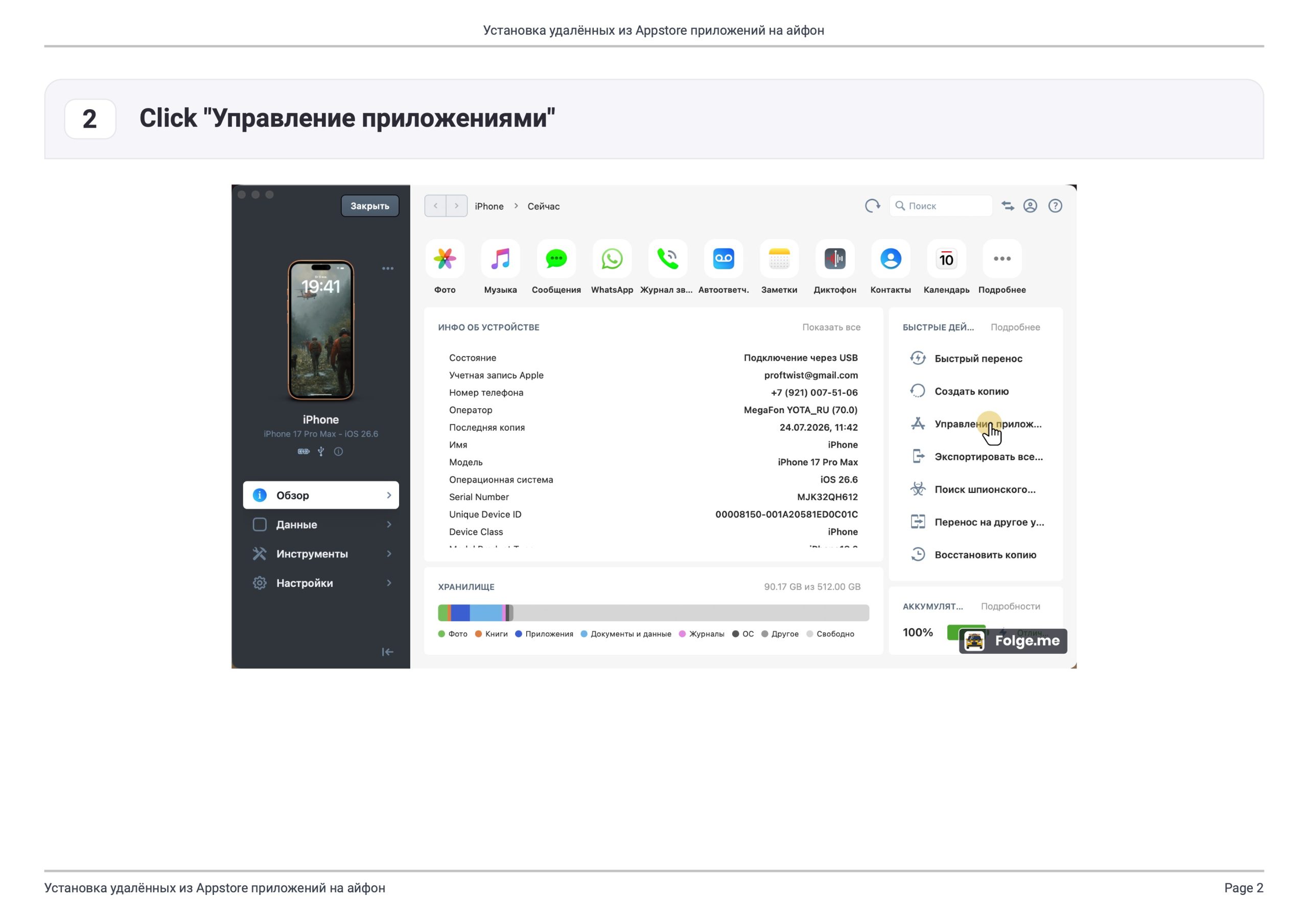
Task: Click the USB connection icon under iPhone
Action: [321, 451]
